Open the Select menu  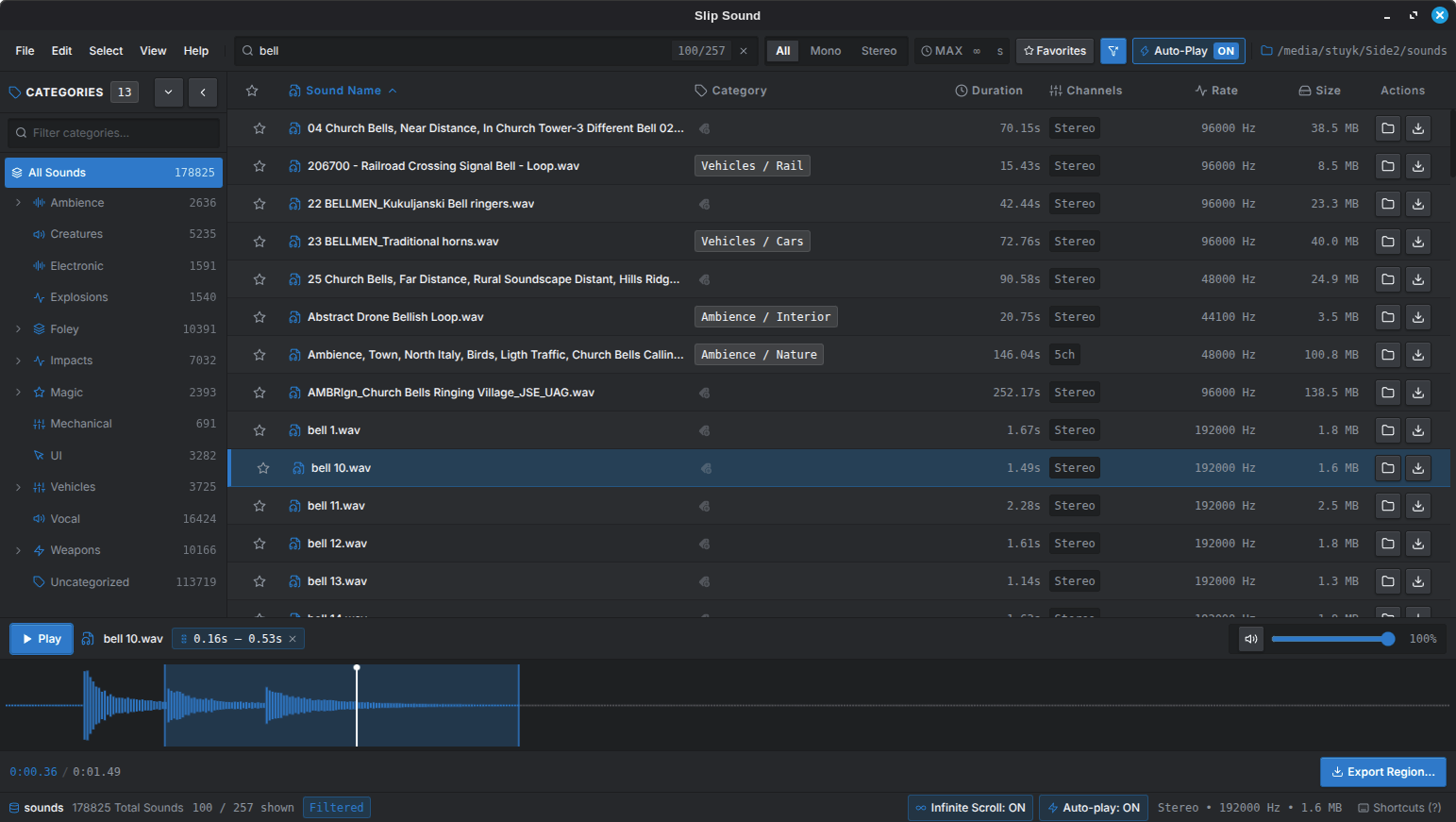(107, 51)
